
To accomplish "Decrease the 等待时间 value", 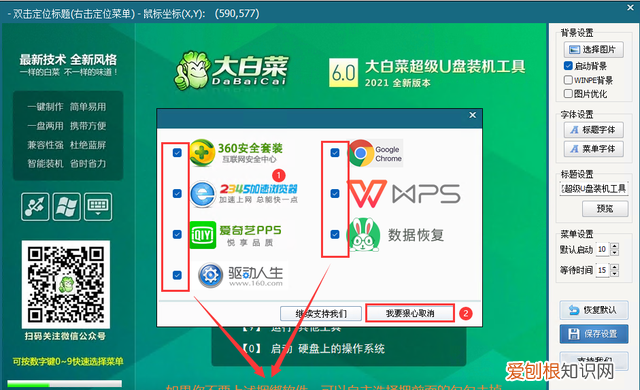I will (x=615, y=273).
